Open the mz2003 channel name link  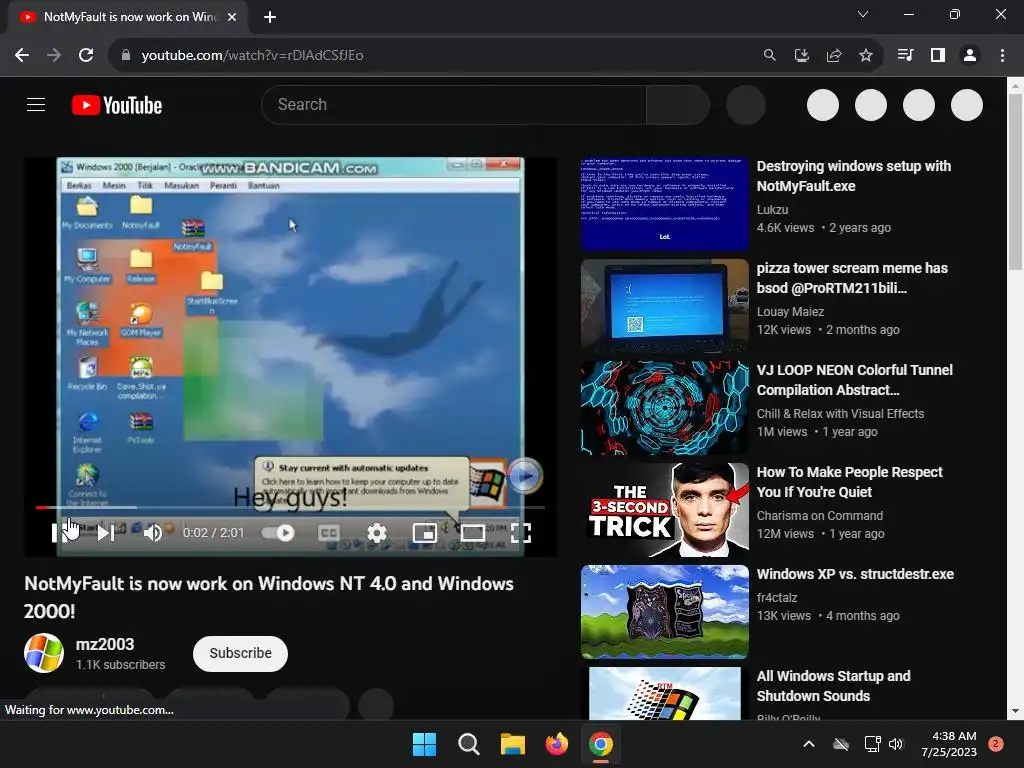point(105,644)
